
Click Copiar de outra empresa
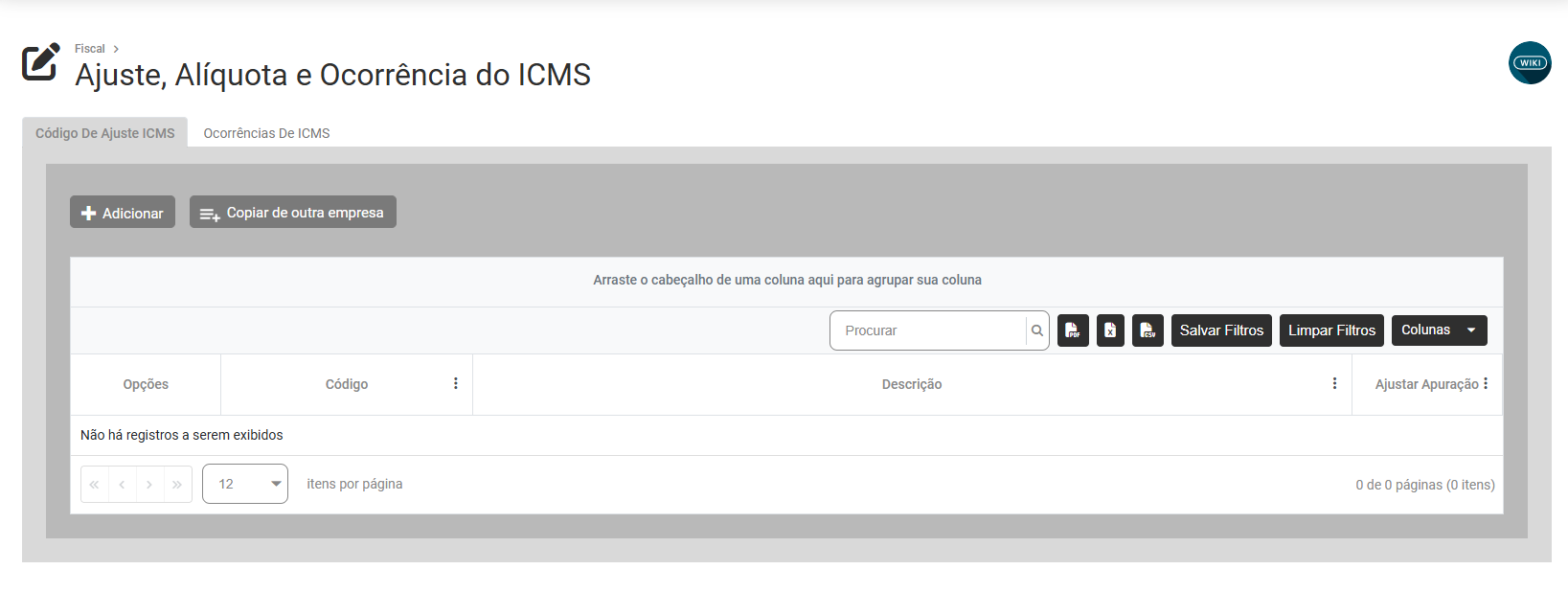click(293, 213)
